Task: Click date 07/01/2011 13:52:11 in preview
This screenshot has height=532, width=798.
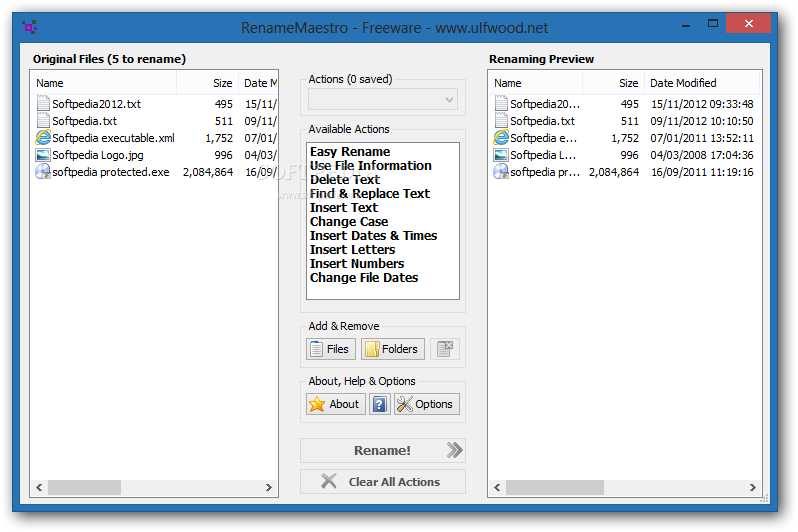Action: [x=702, y=138]
